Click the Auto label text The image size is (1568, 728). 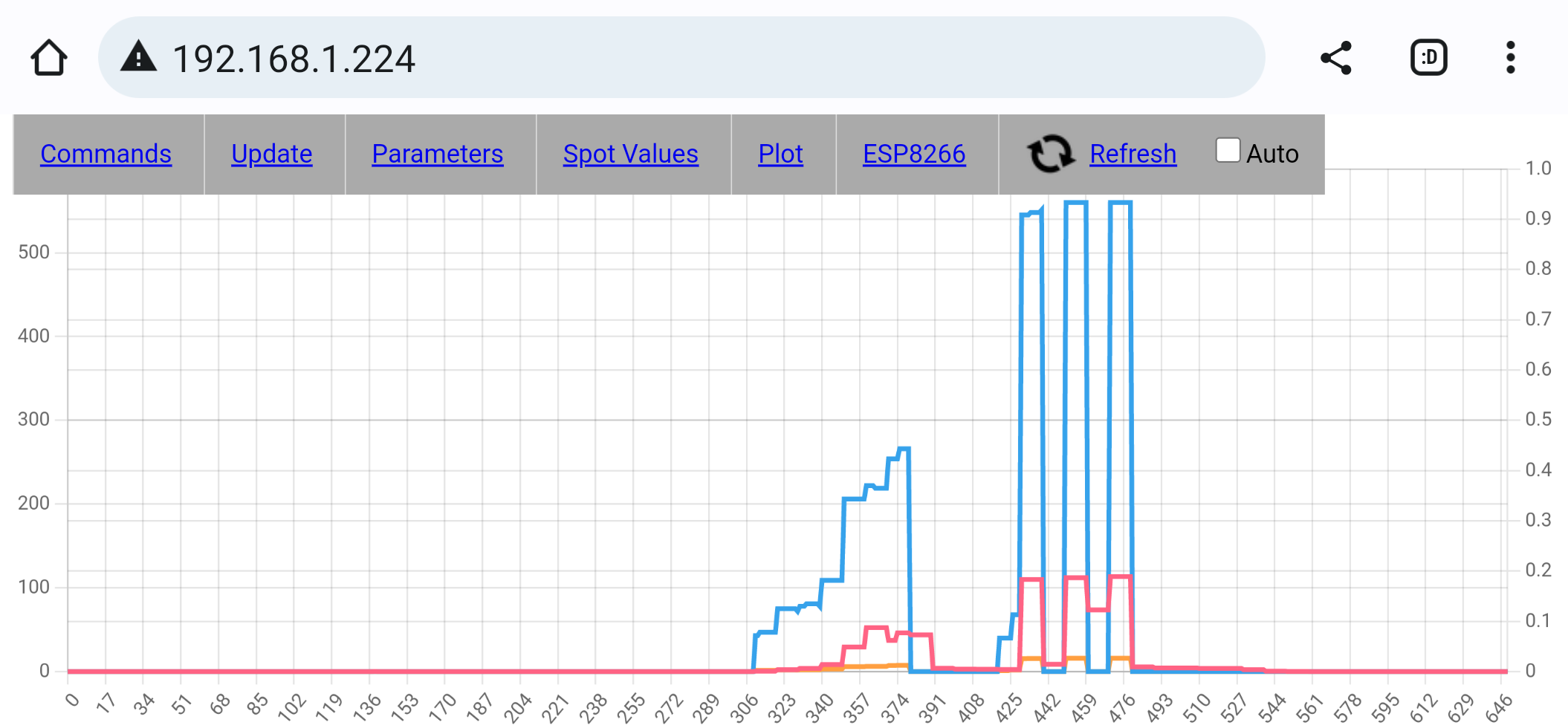tap(1272, 154)
